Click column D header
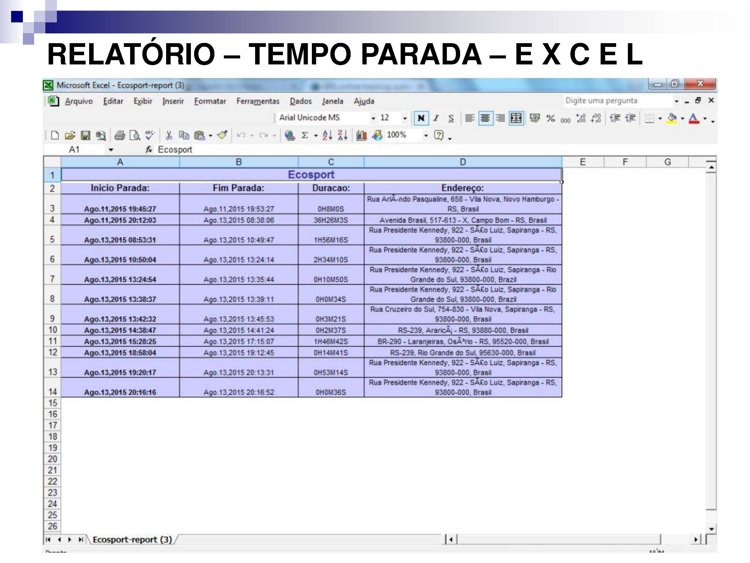 click(x=462, y=160)
